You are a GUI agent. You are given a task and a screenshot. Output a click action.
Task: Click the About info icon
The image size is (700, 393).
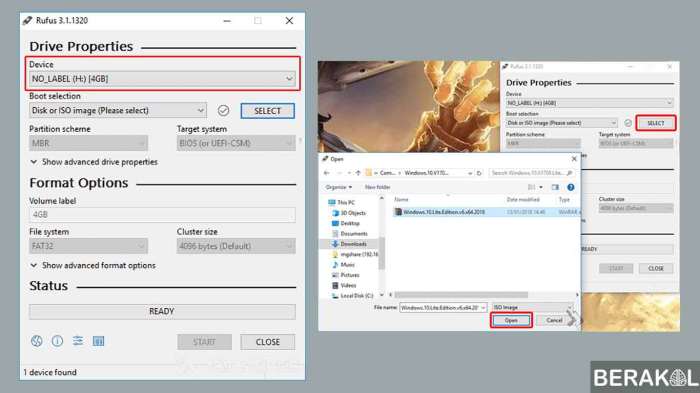pyautogui.click(x=57, y=341)
